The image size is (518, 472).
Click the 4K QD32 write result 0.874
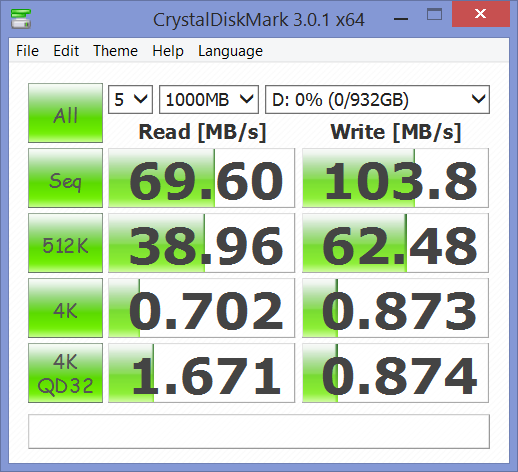click(395, 373)
